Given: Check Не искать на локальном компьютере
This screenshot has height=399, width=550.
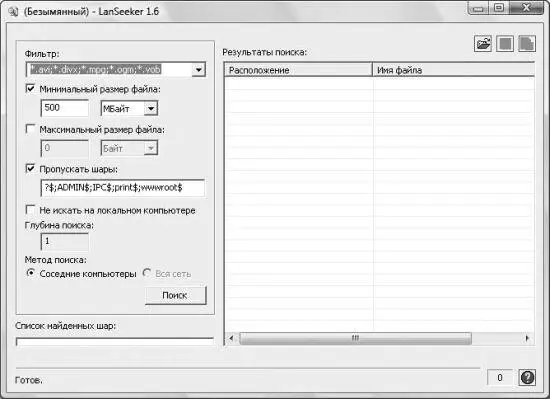Looking at the screenshot, I should tap(31, 210).
